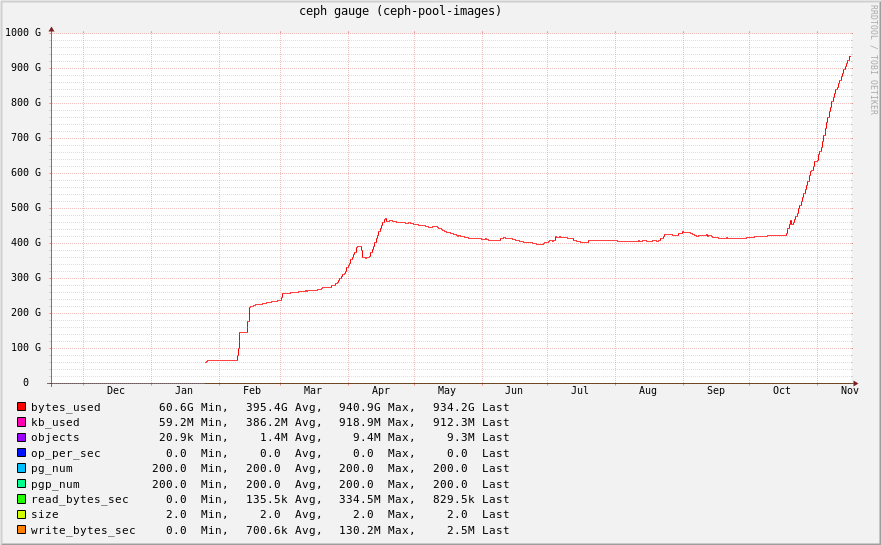Click the Nov label on the time axis
881x545 pixels.
849,390
